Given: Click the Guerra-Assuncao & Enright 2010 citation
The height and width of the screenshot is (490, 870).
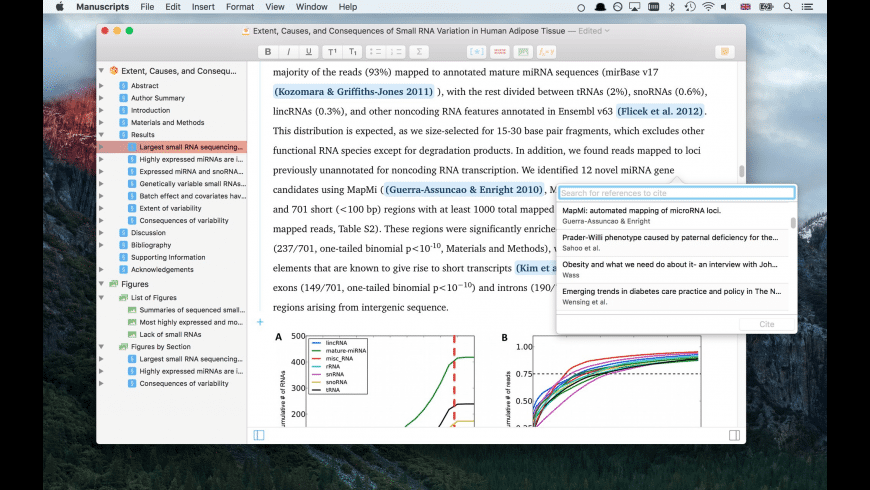Looking at the screenshot, I should [x=464, y=190].
